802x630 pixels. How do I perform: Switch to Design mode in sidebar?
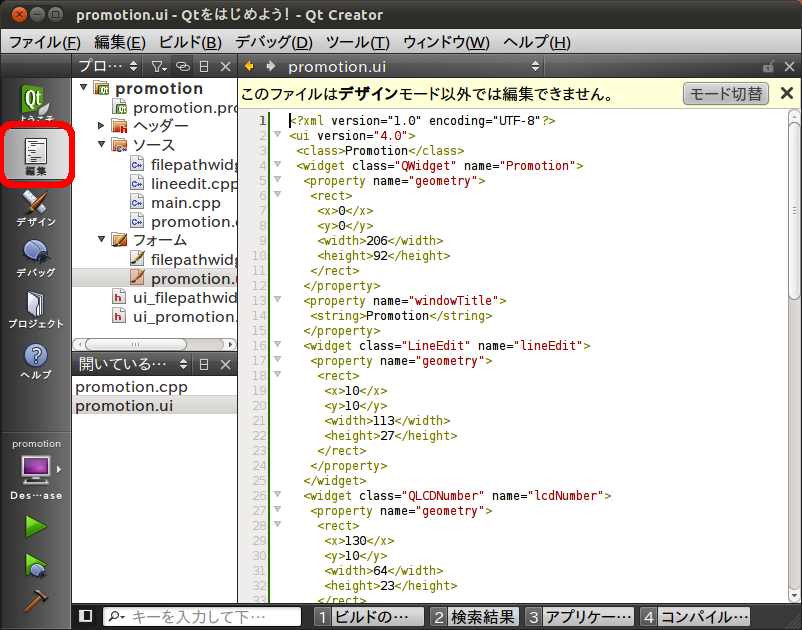(x=35, y=207)
